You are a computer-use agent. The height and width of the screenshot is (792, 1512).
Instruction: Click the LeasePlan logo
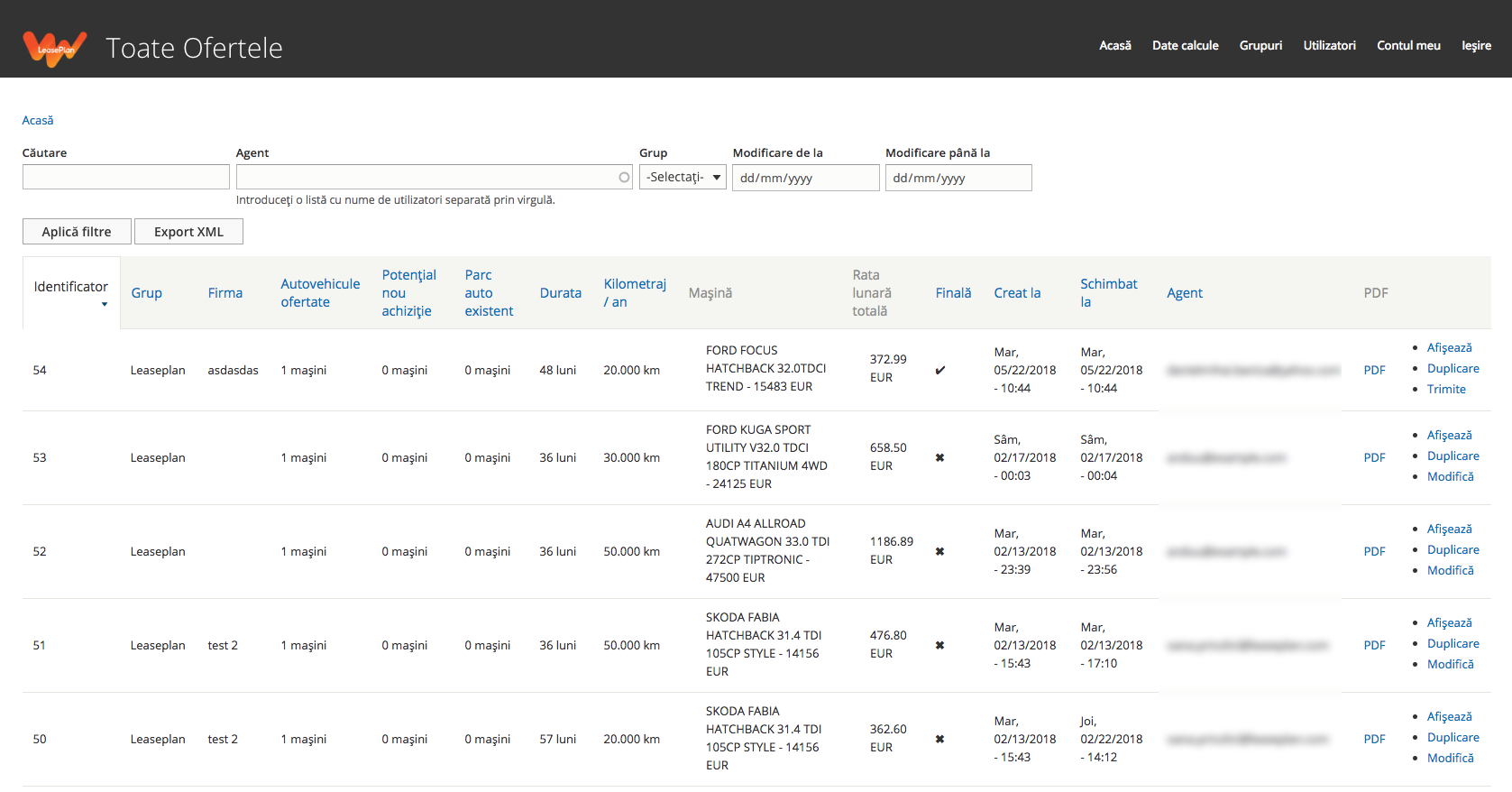point(55,48)
